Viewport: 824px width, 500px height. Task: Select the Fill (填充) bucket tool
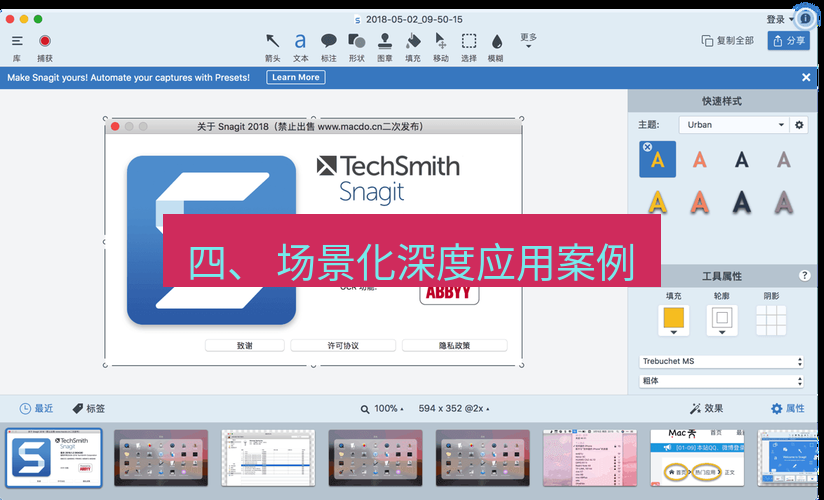[413, 48]
